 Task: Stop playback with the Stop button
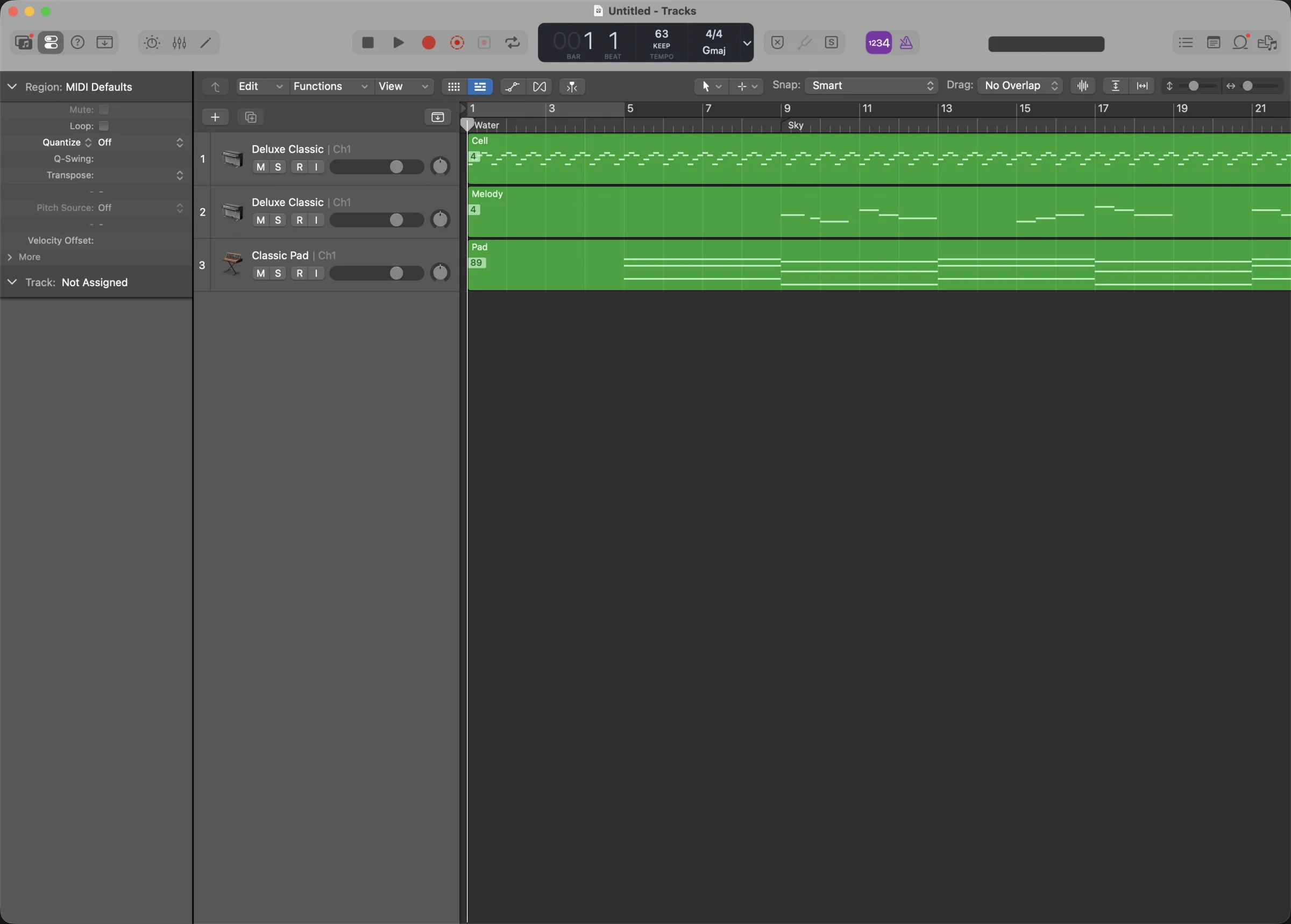click(x=368, y=42)
